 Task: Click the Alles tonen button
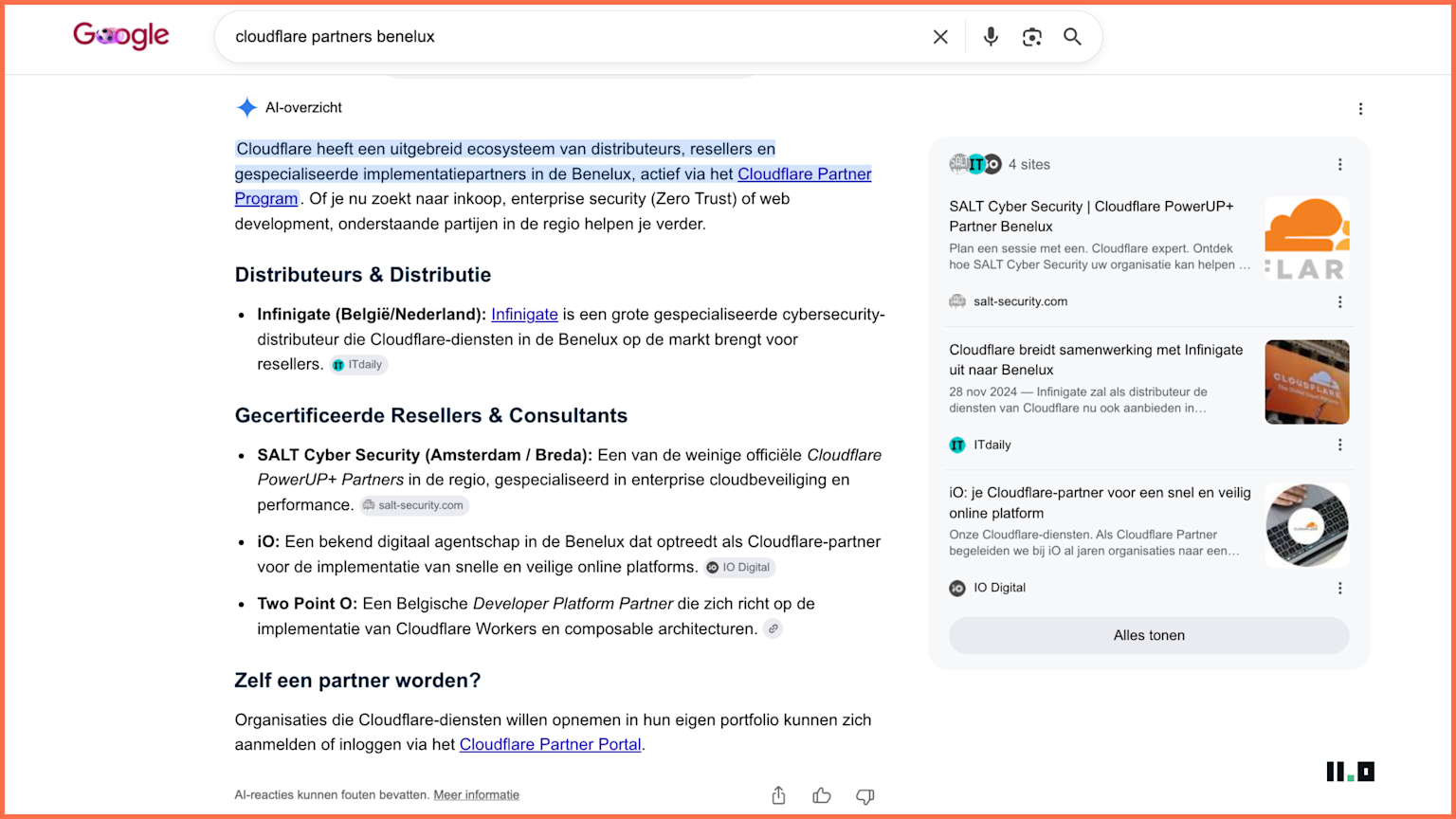click(1149, 636)
